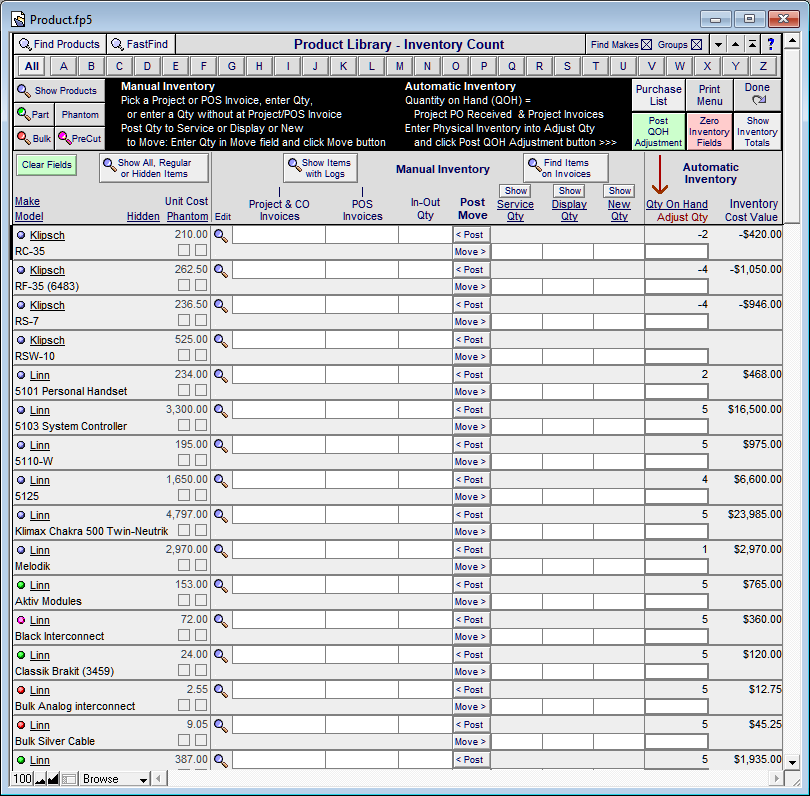Click the Product.fp5 window title icon
Viewport: 810px width, 796px height.
19,20
